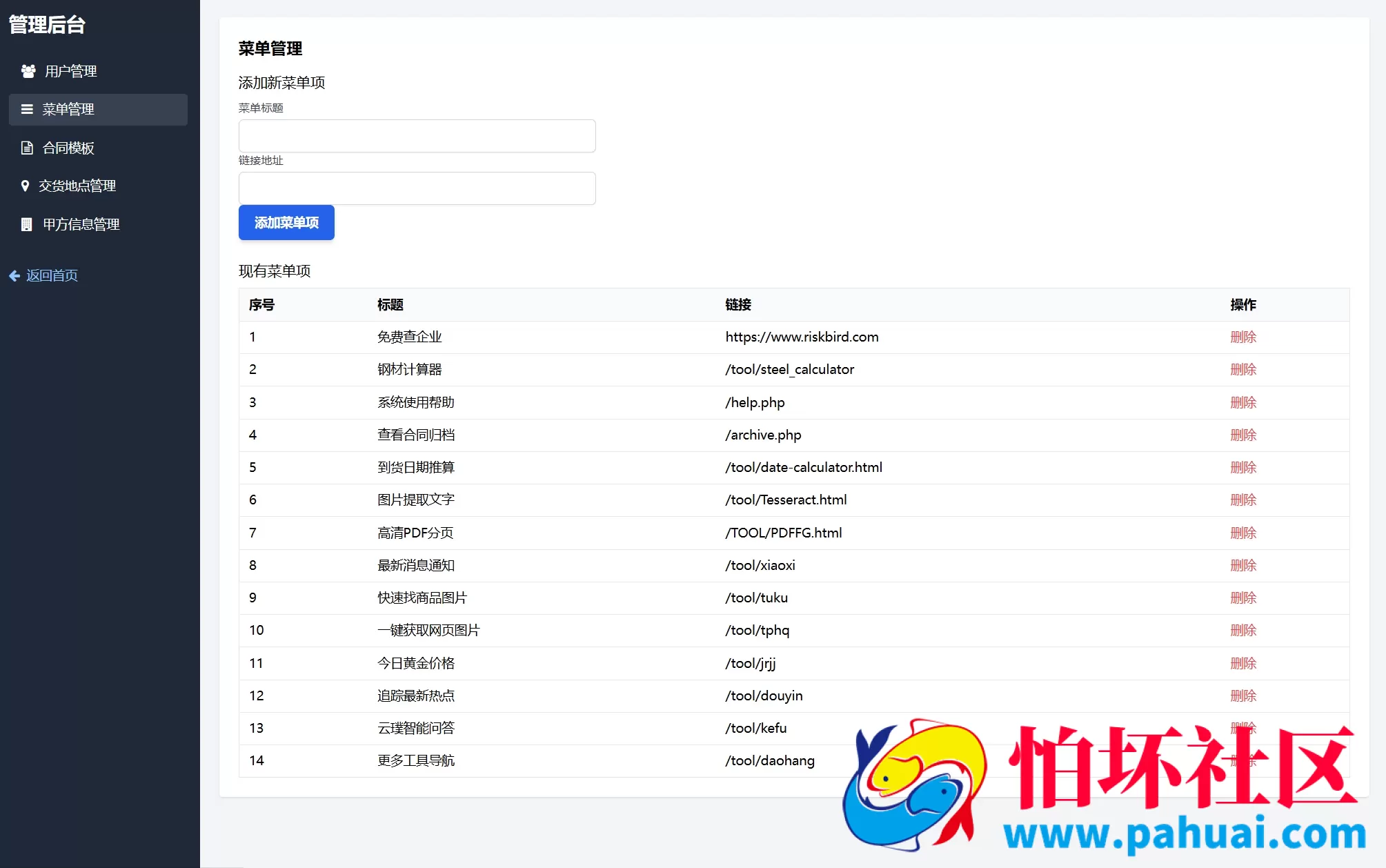Image resolution: width=1386 pixels, height=868 pixels.
Task: Delete the 系统使用帮助 row
Action: [1243, 402]
